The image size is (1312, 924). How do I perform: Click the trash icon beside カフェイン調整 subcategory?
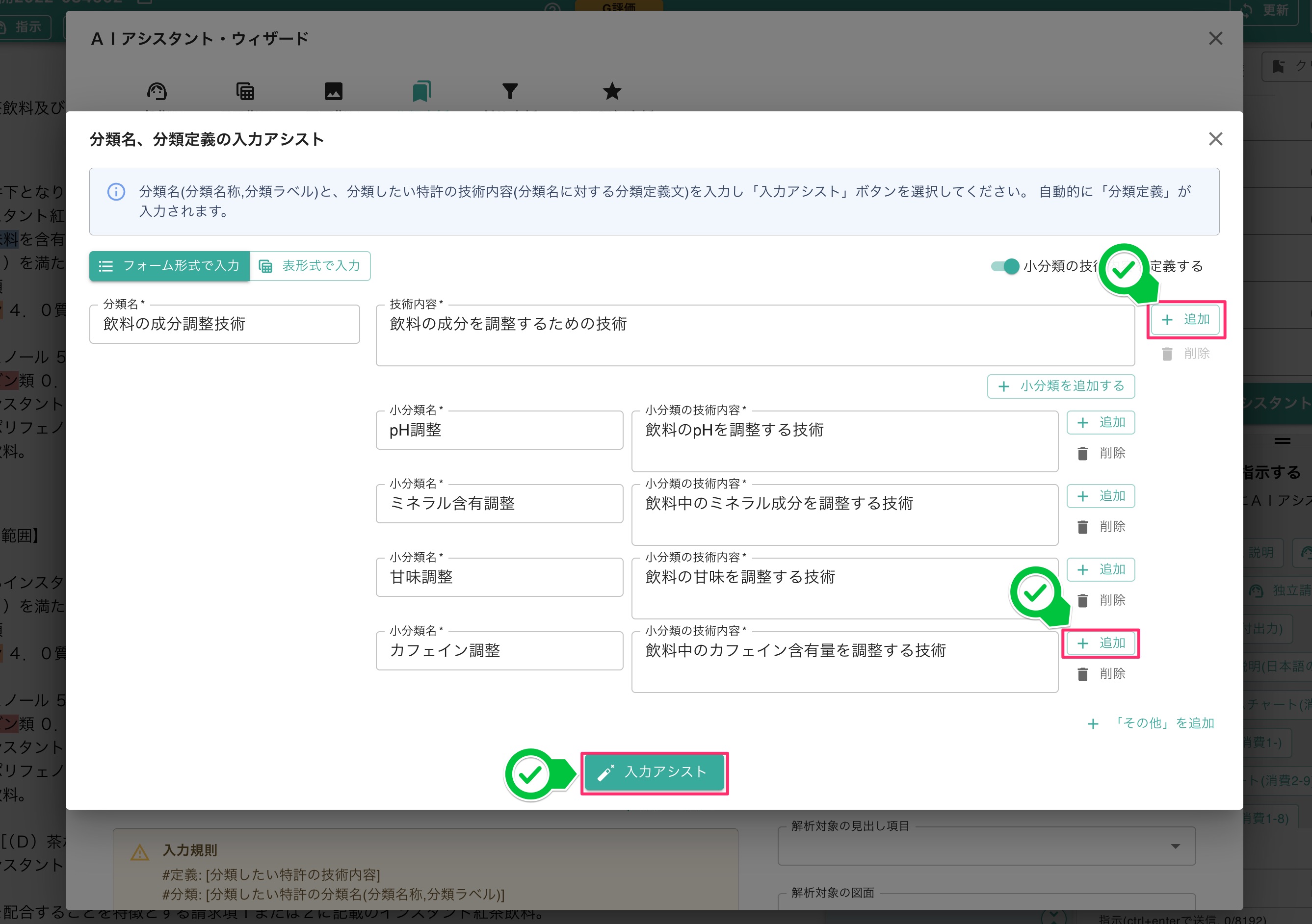pyautogui.click(x=1082, y=674)
